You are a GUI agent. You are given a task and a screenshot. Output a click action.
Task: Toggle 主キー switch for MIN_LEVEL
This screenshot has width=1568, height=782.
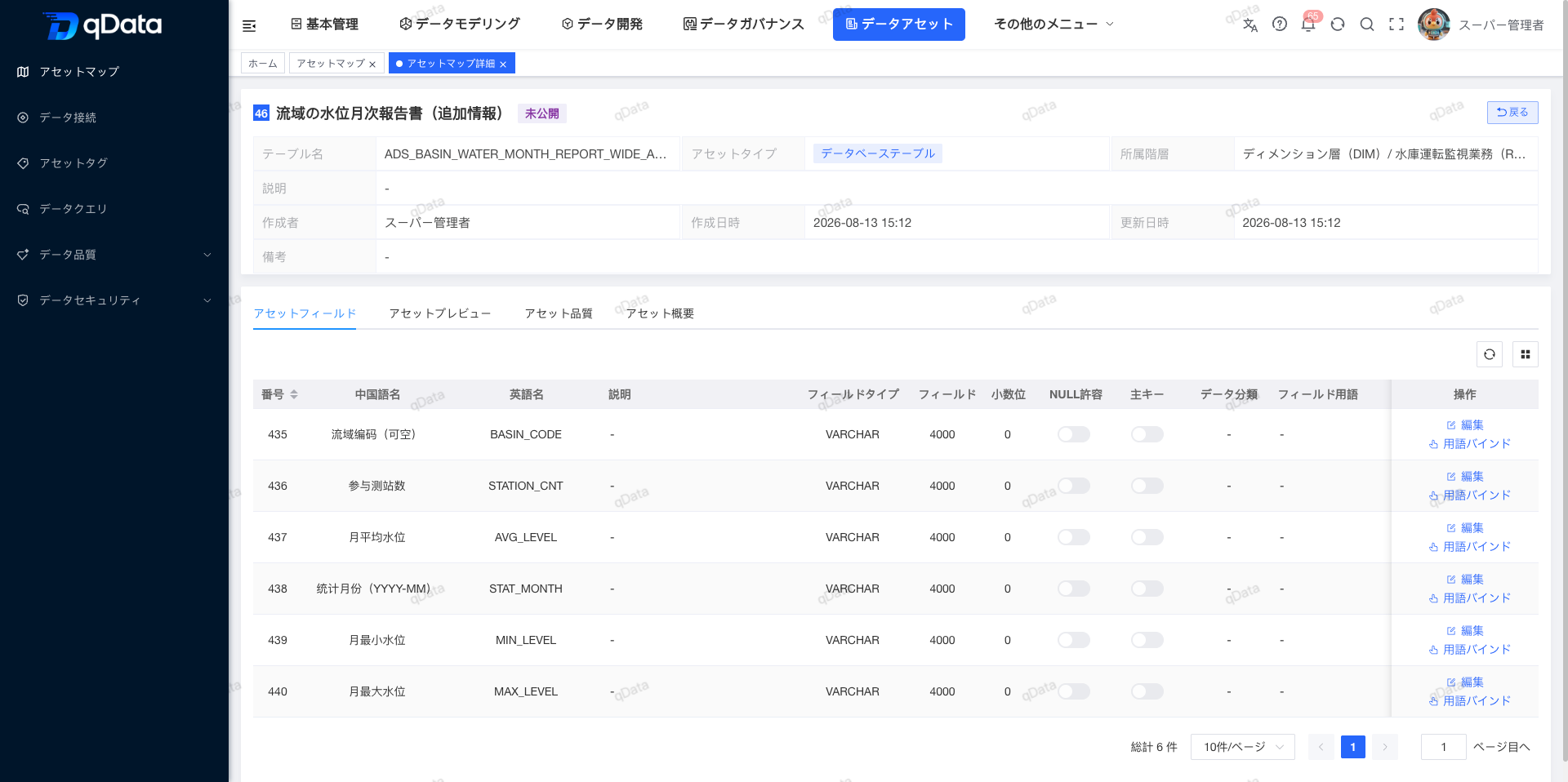[x=1147, y=640]
